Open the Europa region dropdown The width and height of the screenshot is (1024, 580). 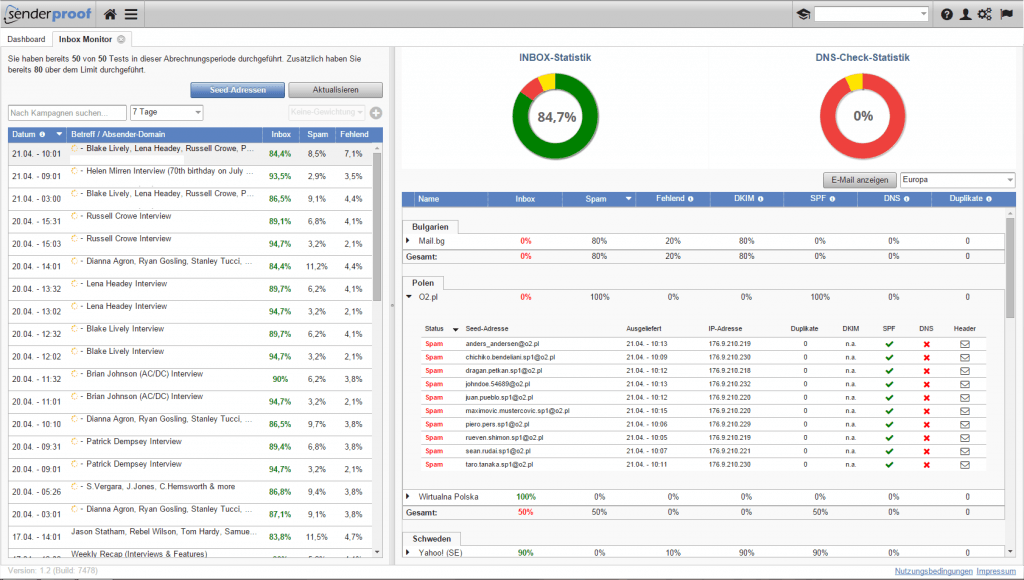tap(957, 180)
